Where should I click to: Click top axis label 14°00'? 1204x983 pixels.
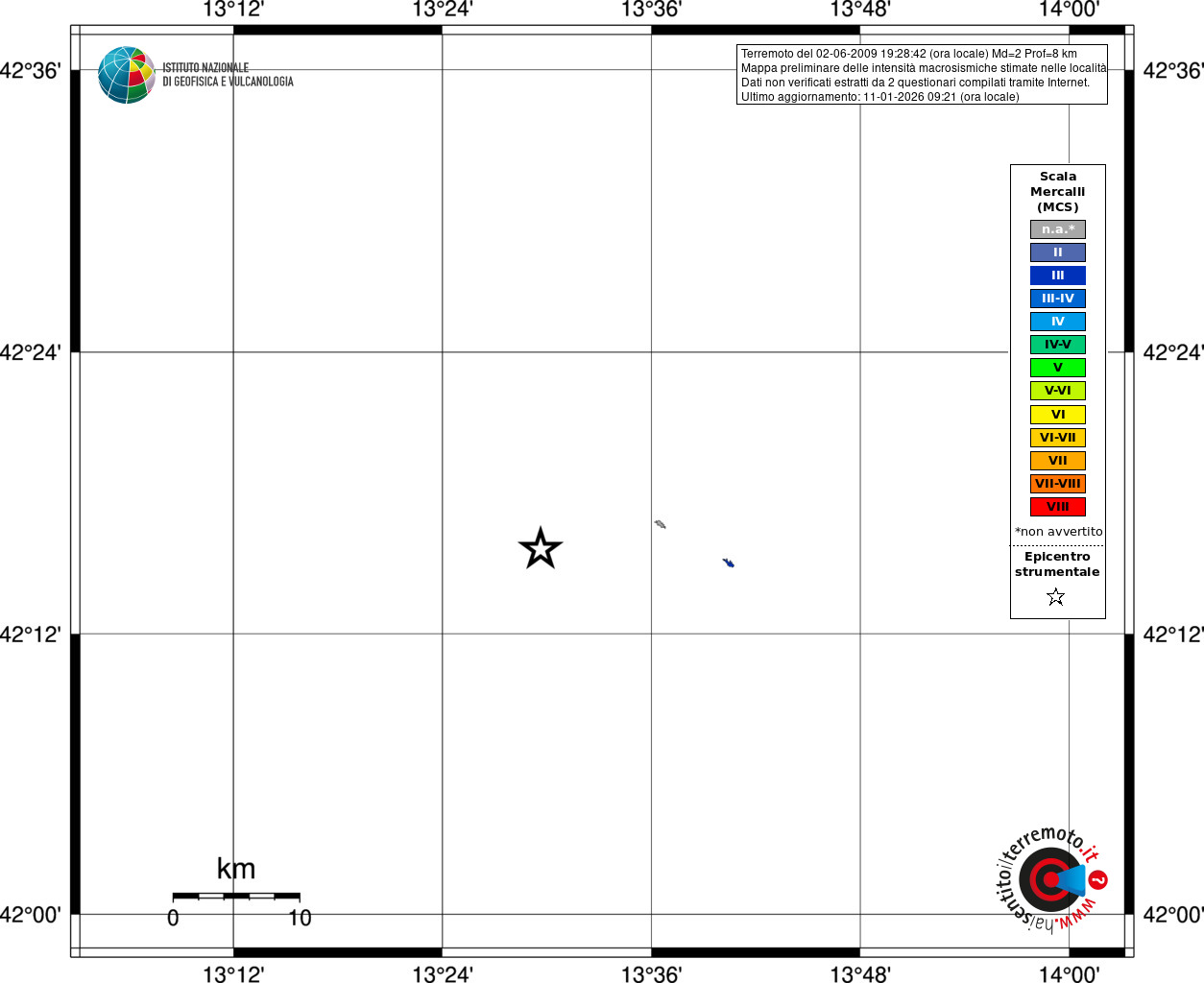click(1069, 10)
